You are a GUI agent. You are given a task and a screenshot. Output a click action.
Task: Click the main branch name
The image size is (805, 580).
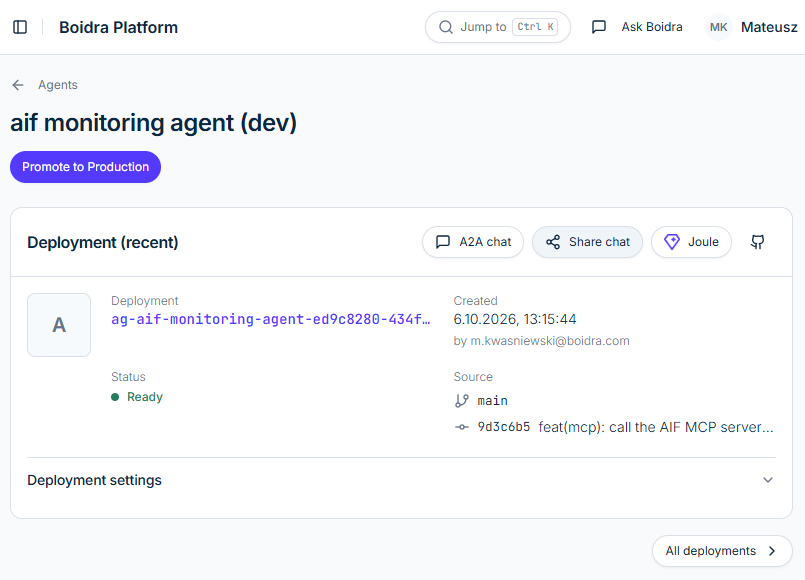tap(492, 401)
